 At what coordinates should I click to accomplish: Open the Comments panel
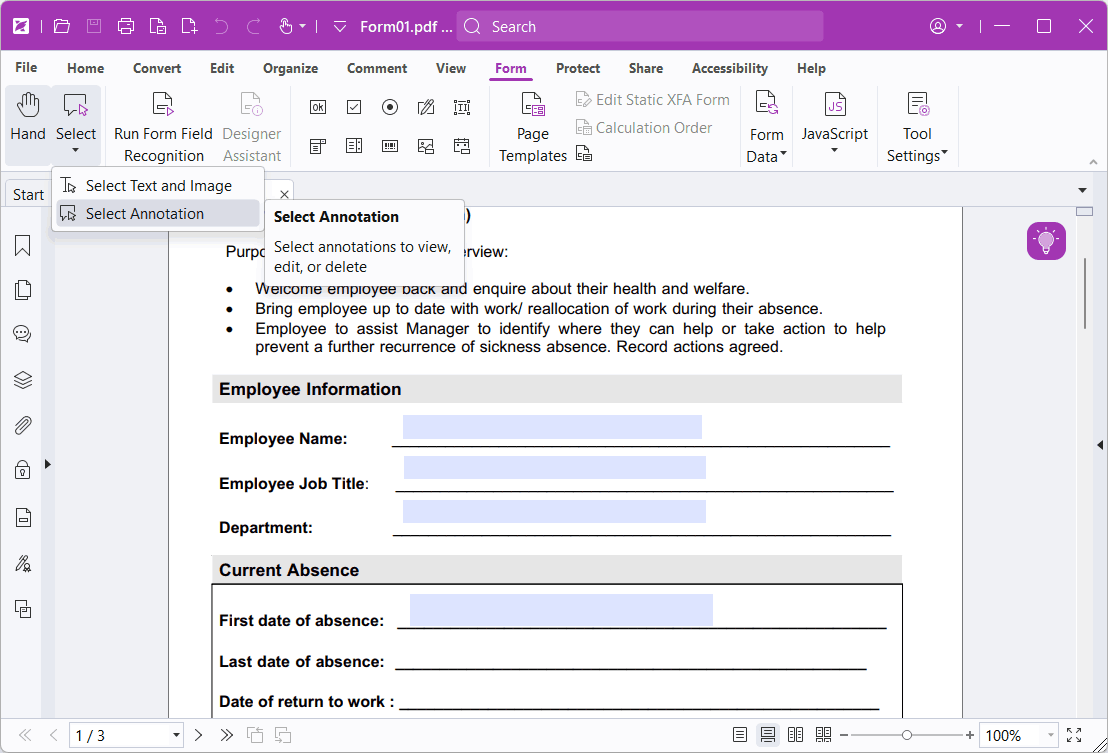pyautogui.click(x=22, y=333)
